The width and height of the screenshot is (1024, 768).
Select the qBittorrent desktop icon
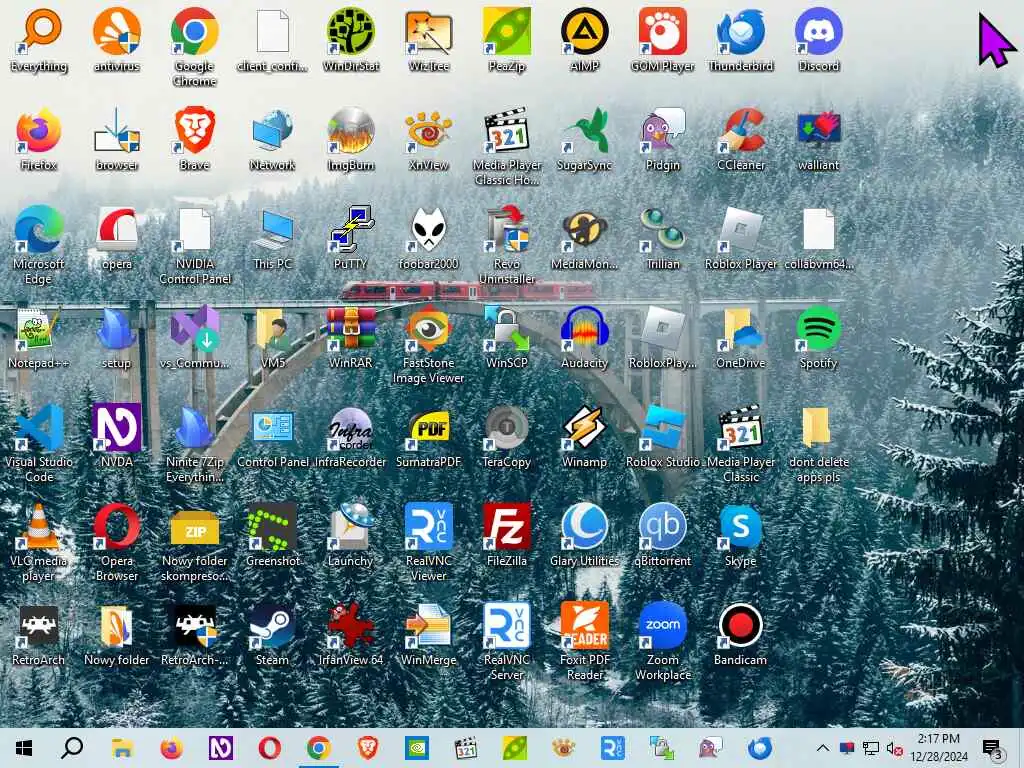point(662,535)
